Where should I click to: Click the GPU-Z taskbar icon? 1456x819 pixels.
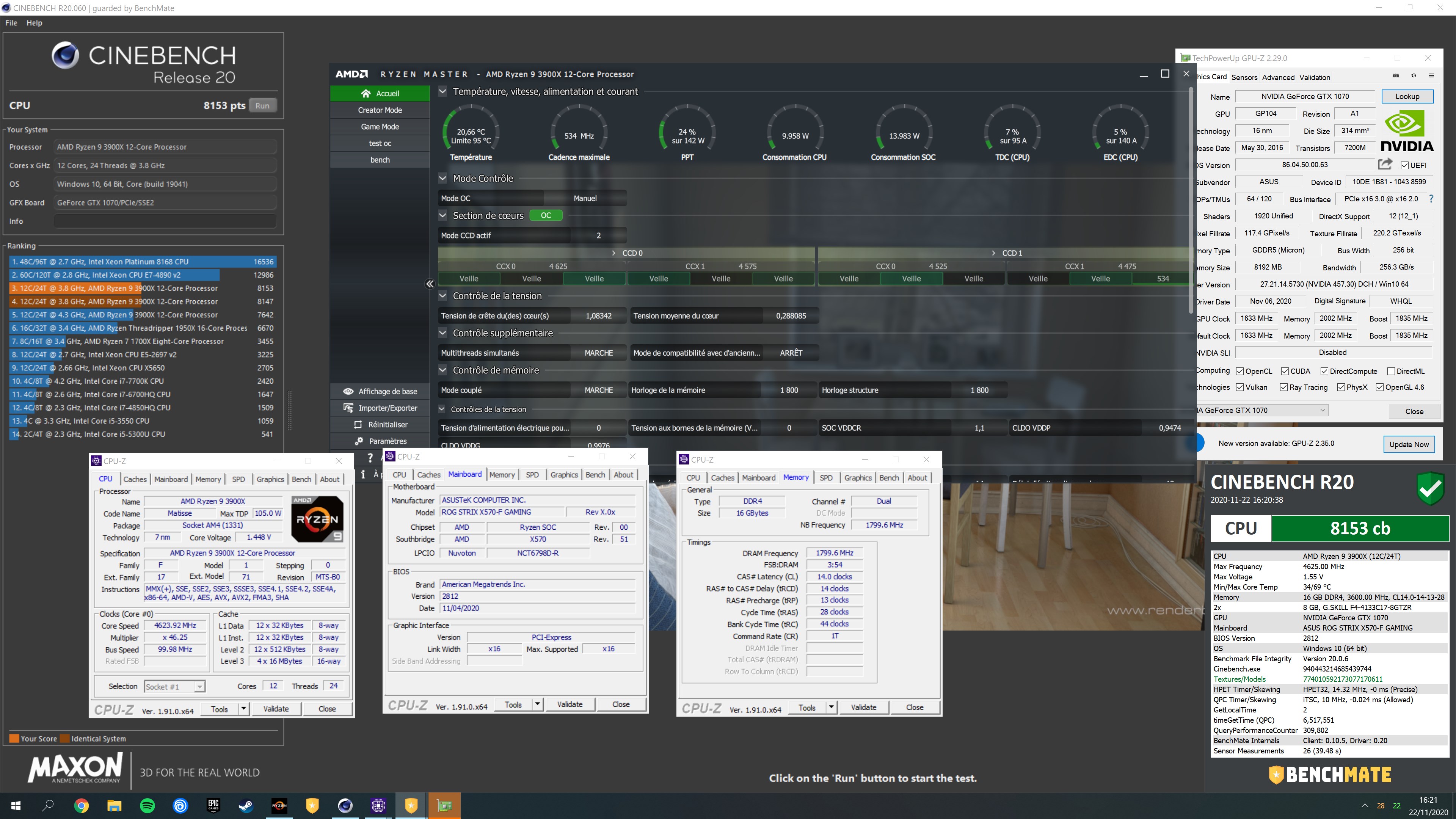tap(444, 805)
